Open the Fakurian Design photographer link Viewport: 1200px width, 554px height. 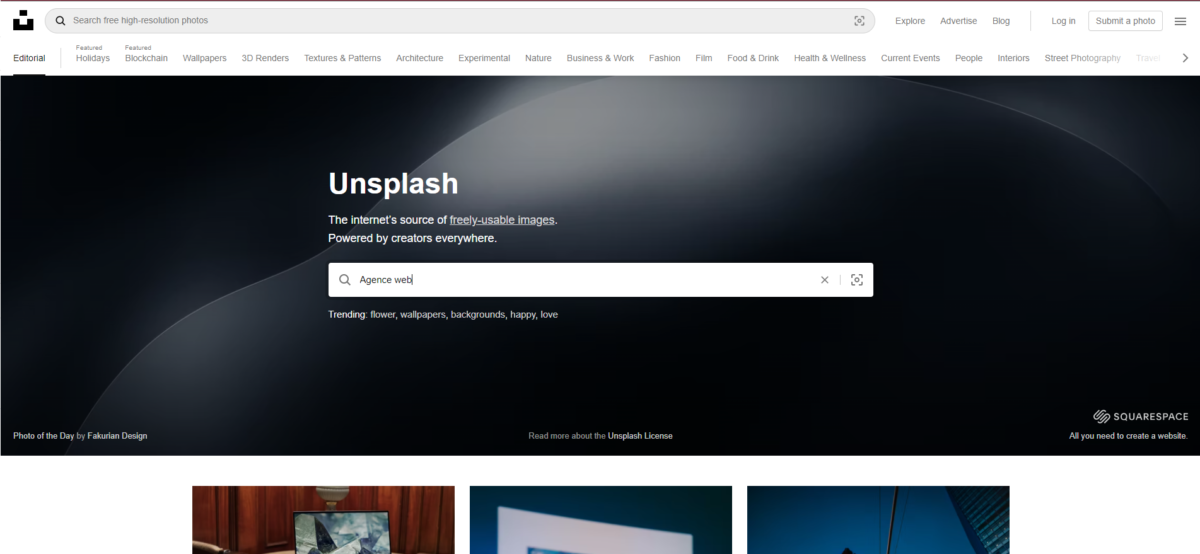[117, 436]
